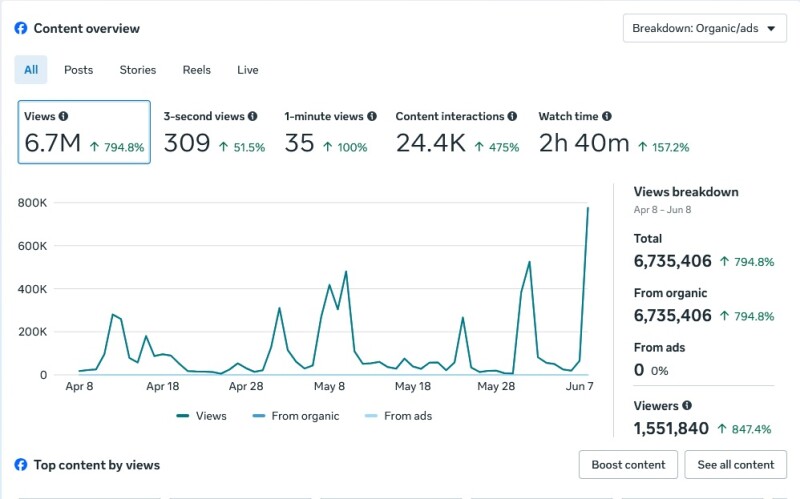
Task: Select the Content interactions metric card
Action: (x=457, y=132)
